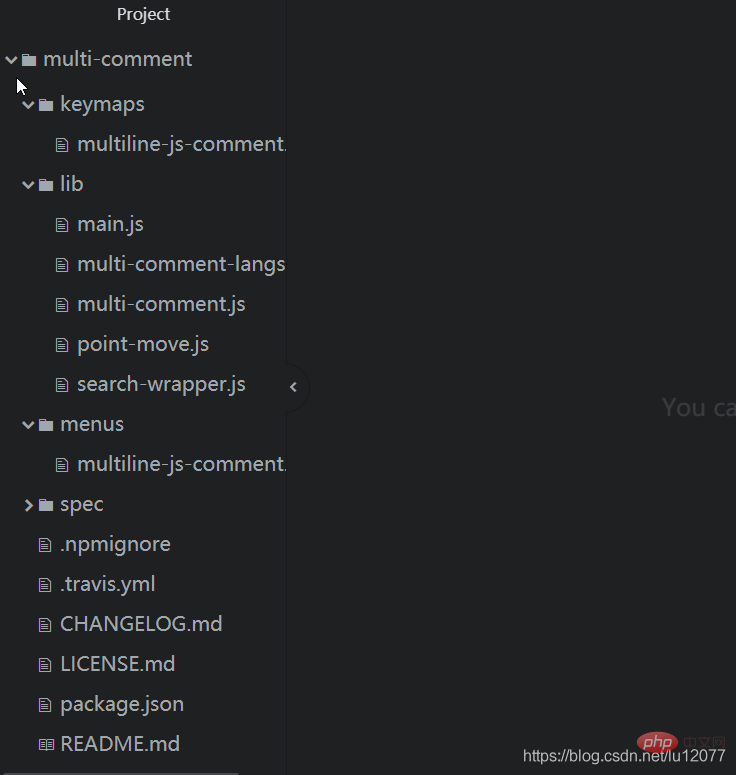Click the keymaps folder icon
The image size is (736, 775).
click(46, 105)
